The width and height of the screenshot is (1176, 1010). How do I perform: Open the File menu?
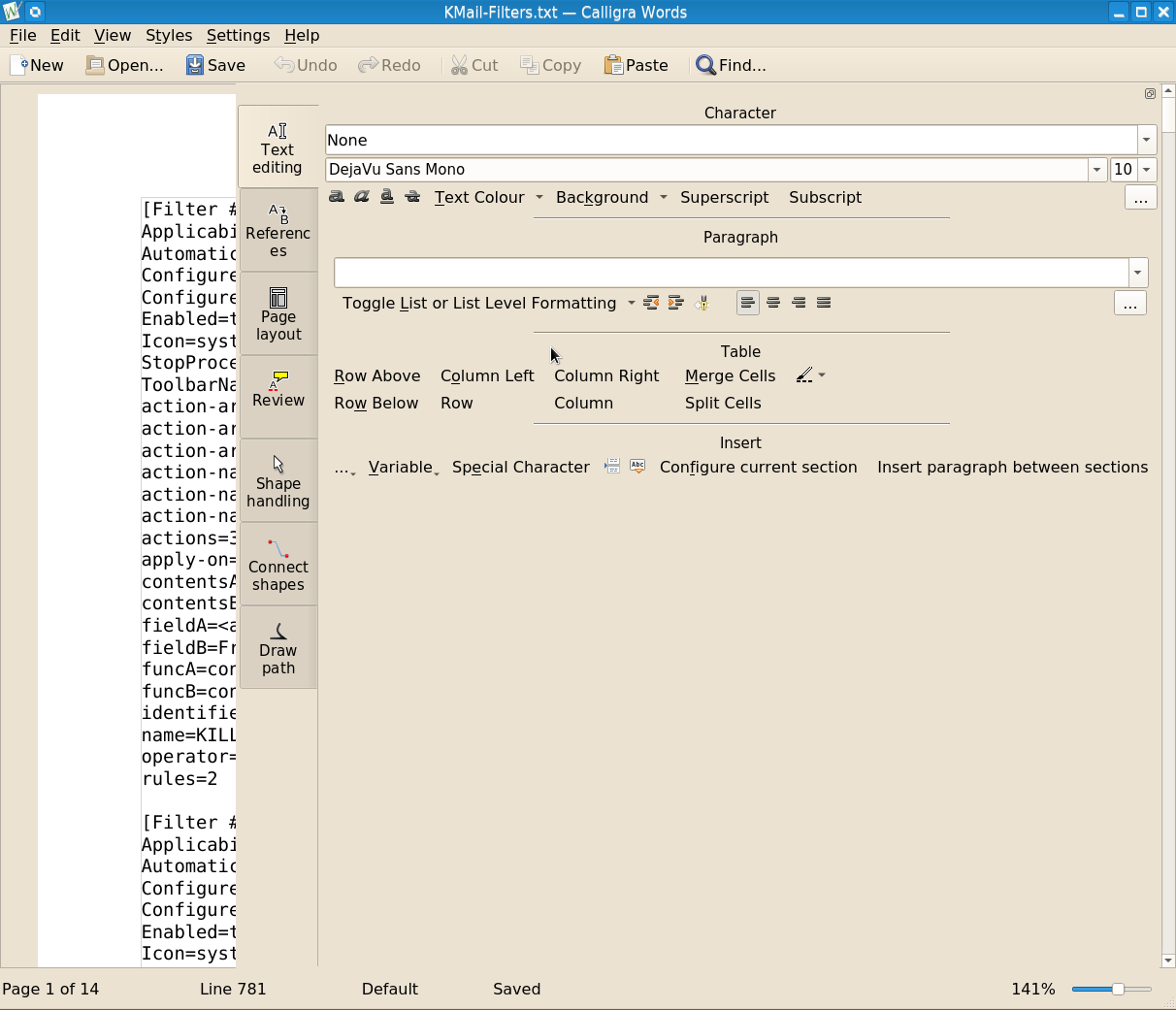[x=22, y=35]
